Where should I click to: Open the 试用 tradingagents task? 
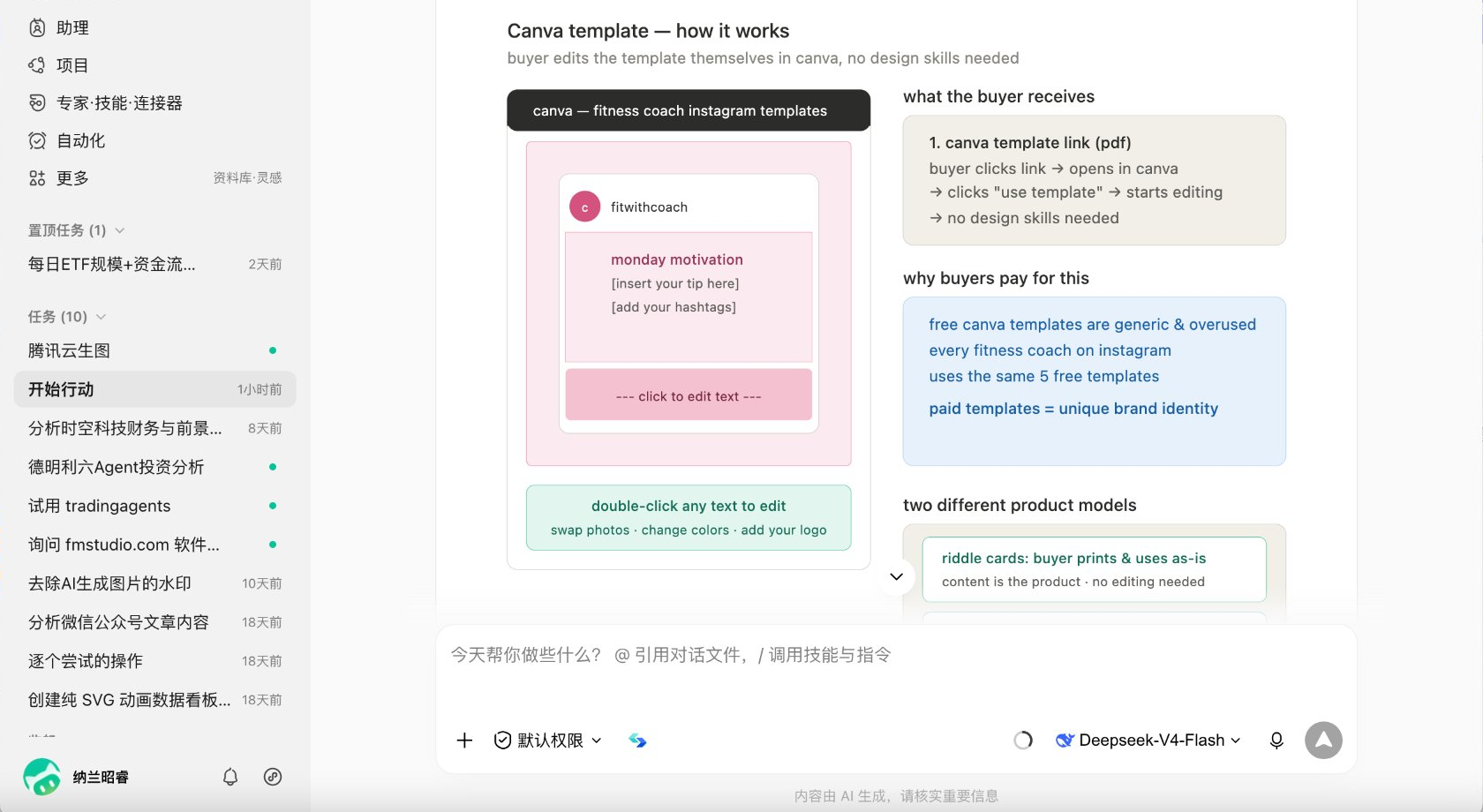pyautogui.click(x=154, y=506)
